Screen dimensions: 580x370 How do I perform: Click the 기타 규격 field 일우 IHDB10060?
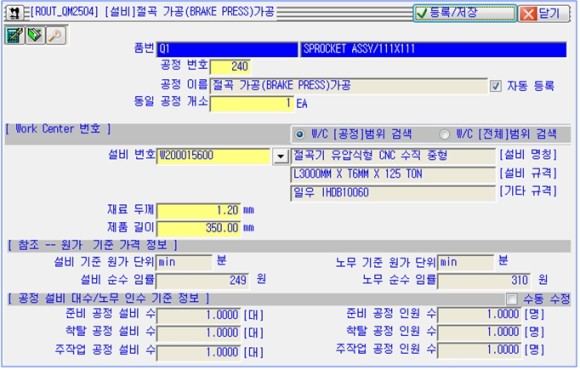click(393, 193)
